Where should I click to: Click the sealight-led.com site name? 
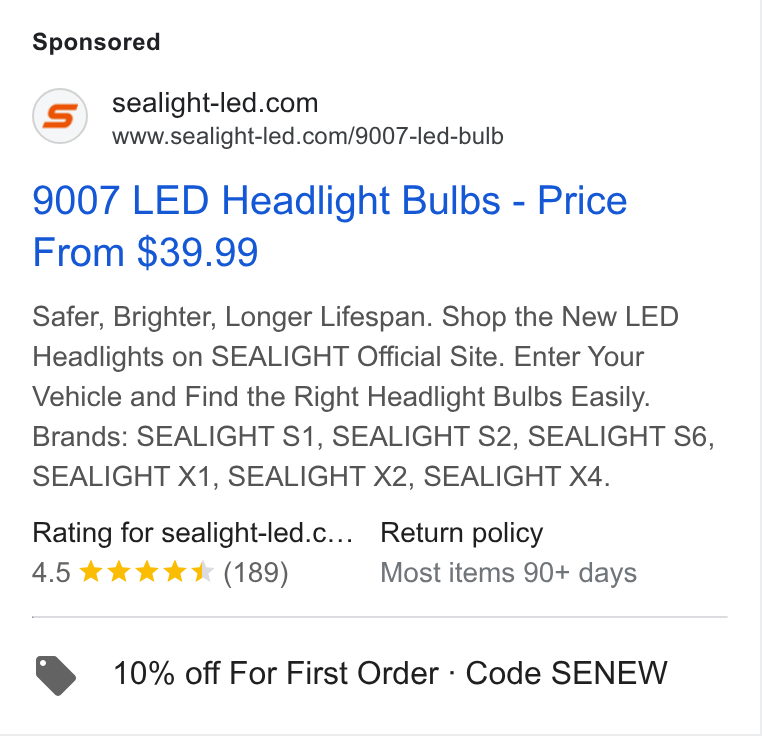pos(215,103)
